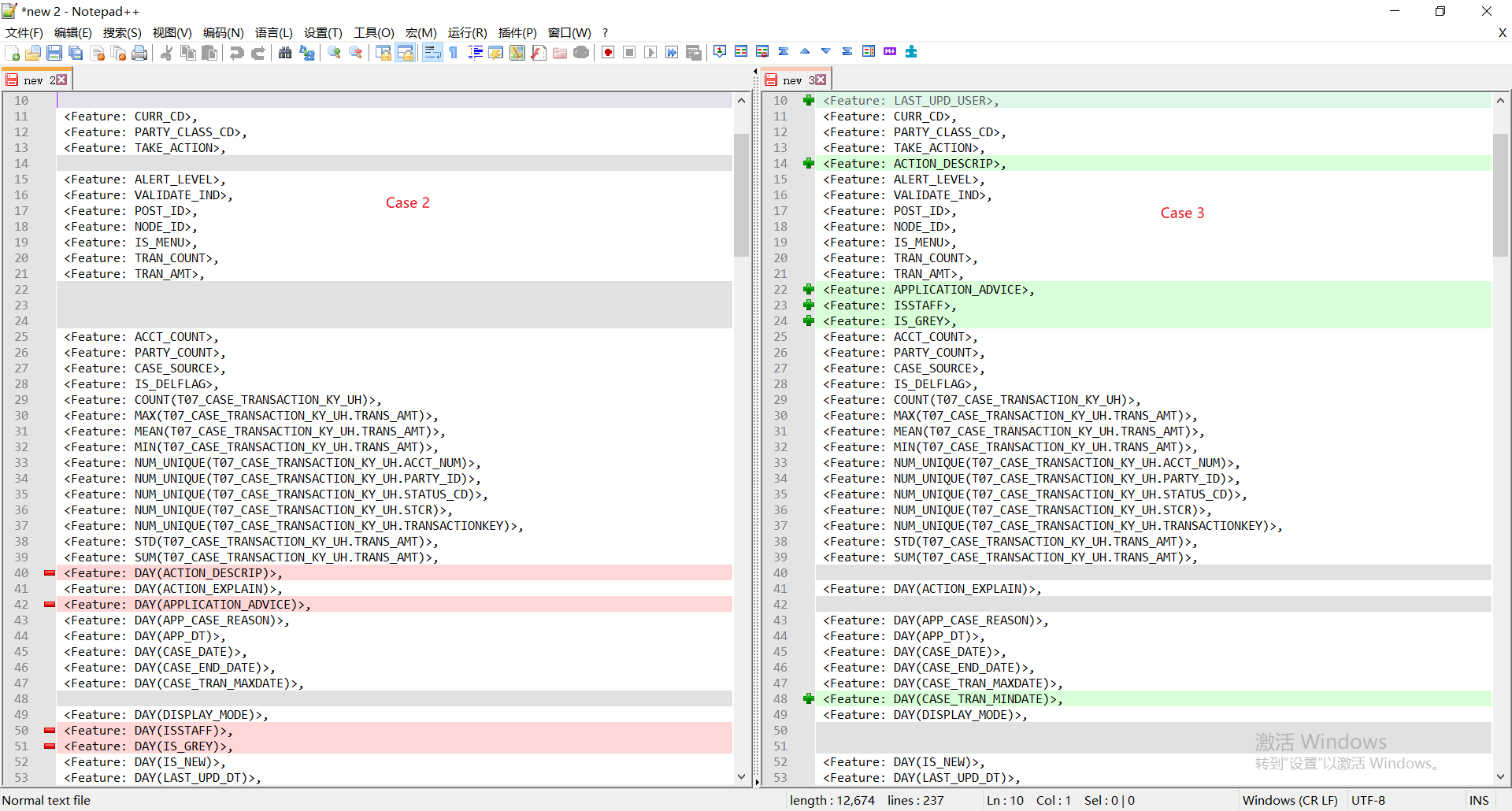The width and height of the screenshot is (1512, 811).
Task: Click the Paste toolbar icon
Action: pyautogui.click(x=209, y=53)
